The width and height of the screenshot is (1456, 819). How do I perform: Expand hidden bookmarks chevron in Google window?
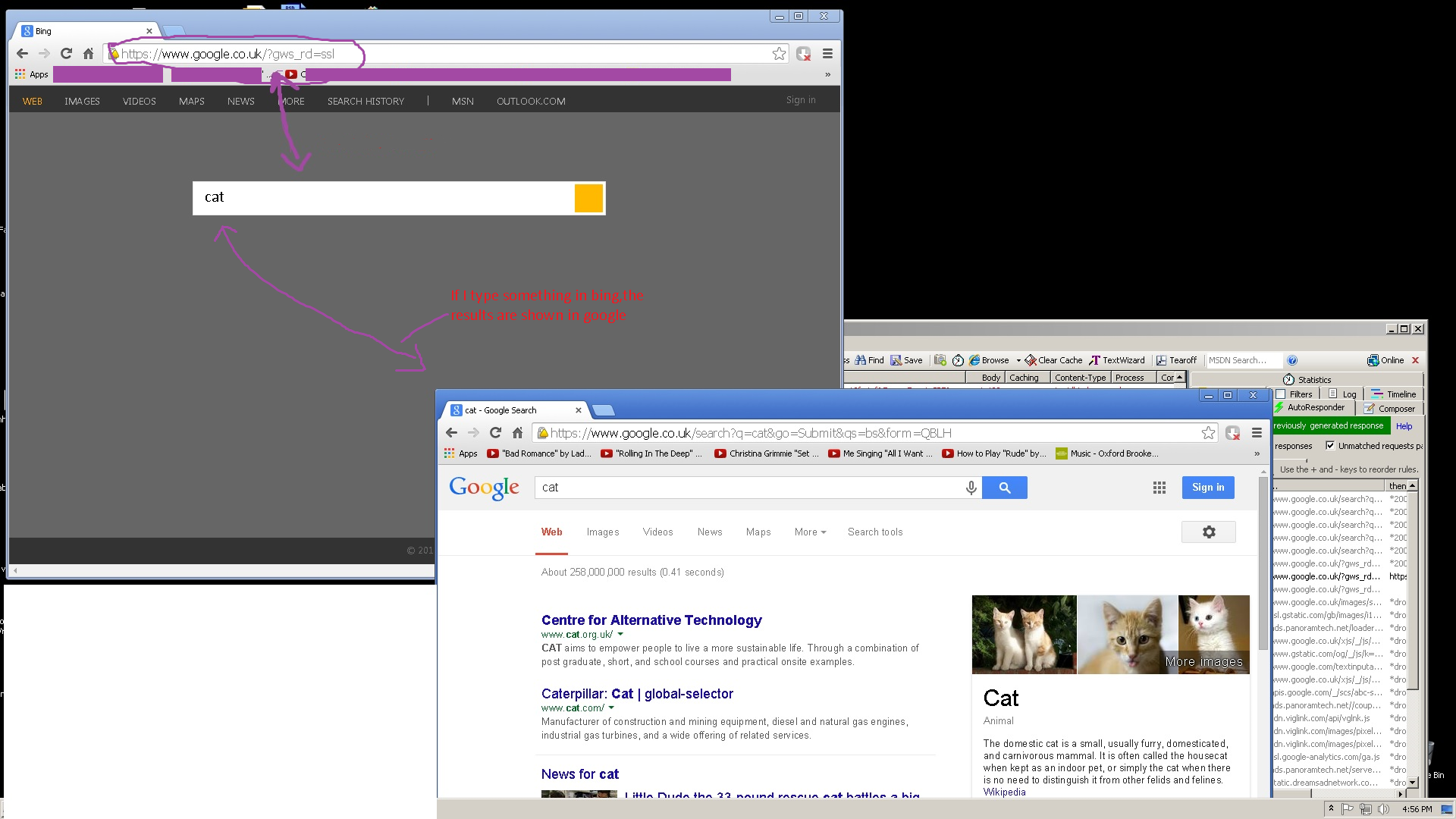click(1257, 453)
